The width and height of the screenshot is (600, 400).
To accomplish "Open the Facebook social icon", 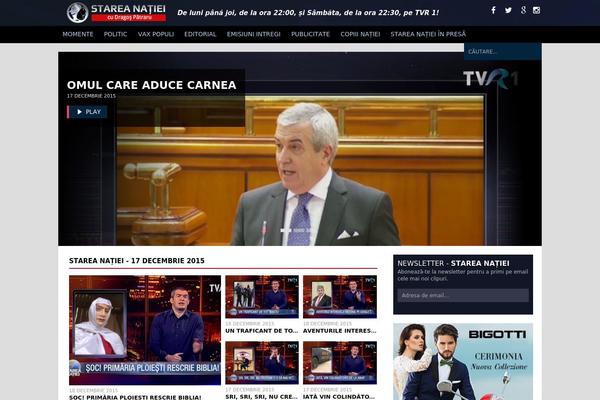I will coord(493,10).
